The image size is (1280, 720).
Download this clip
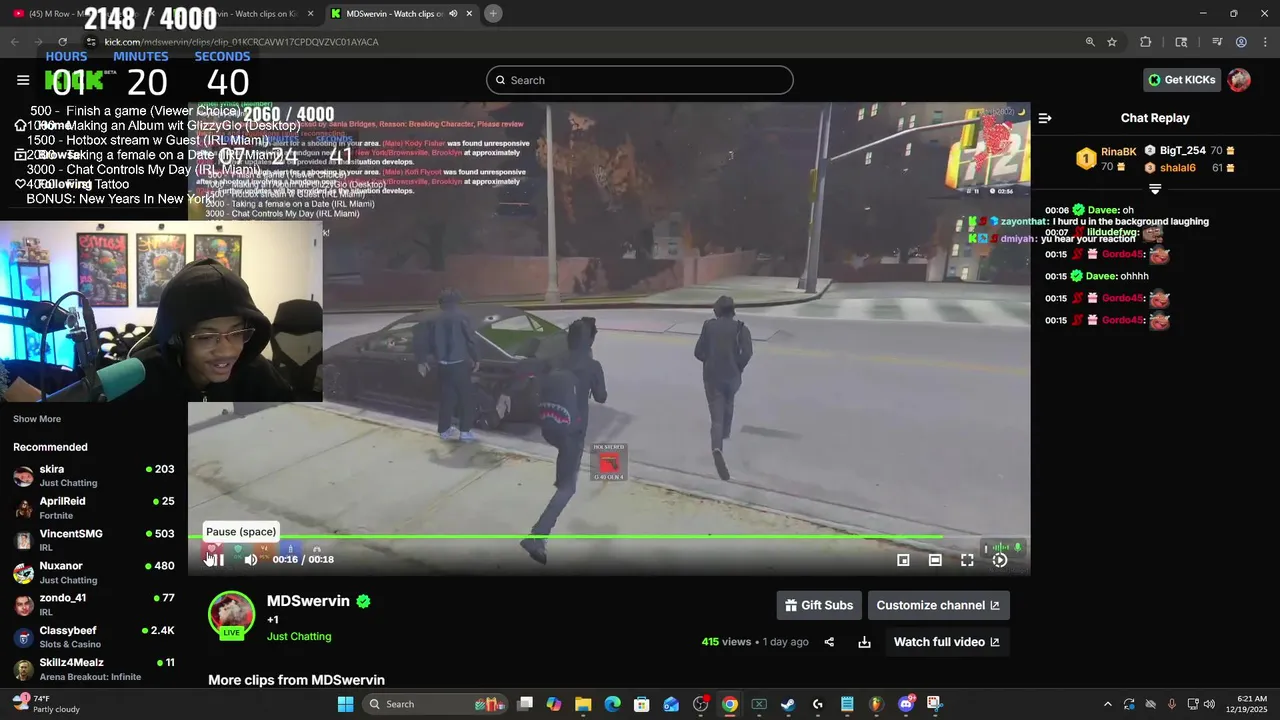(x=864, y=642)
